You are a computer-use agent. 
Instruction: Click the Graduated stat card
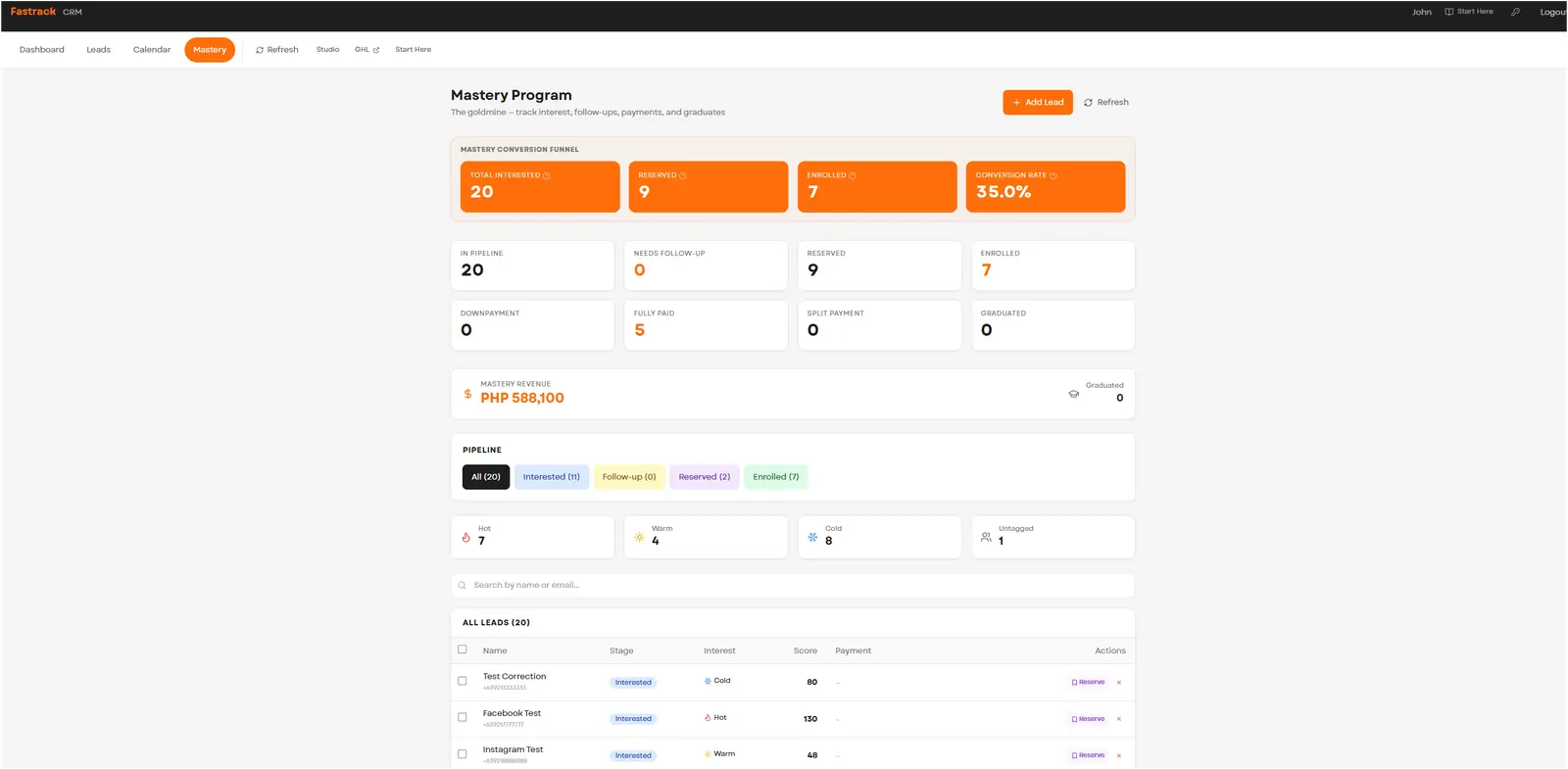click(1053, 325)
